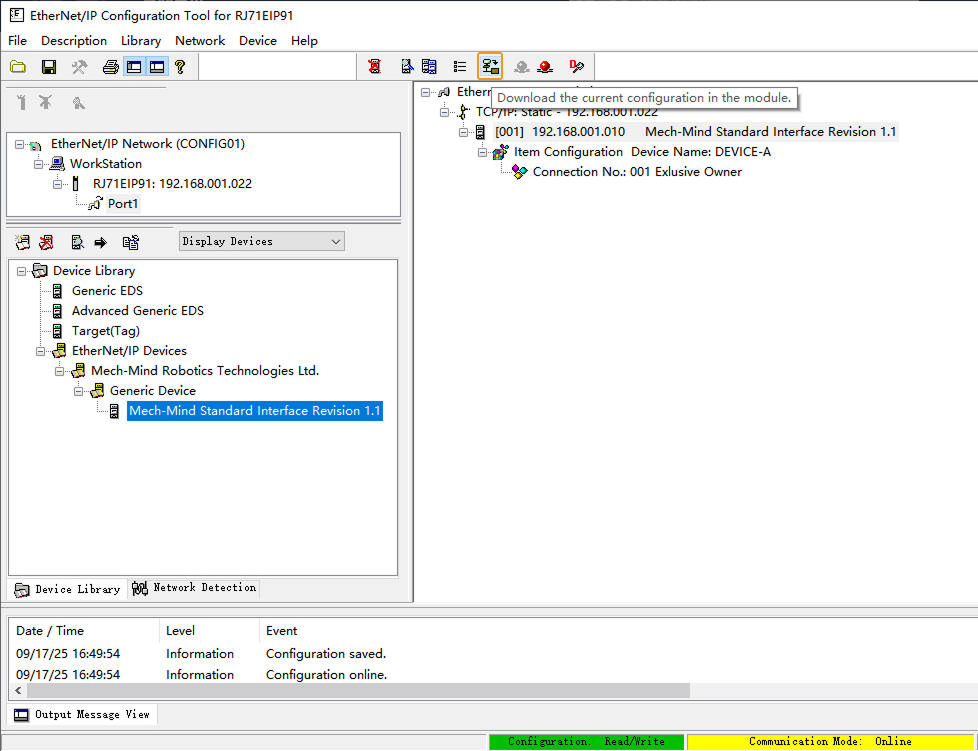Collapse the EtherNet/IP Devices tree branch
Screen dimensions: 978x751
pos(41,350)
